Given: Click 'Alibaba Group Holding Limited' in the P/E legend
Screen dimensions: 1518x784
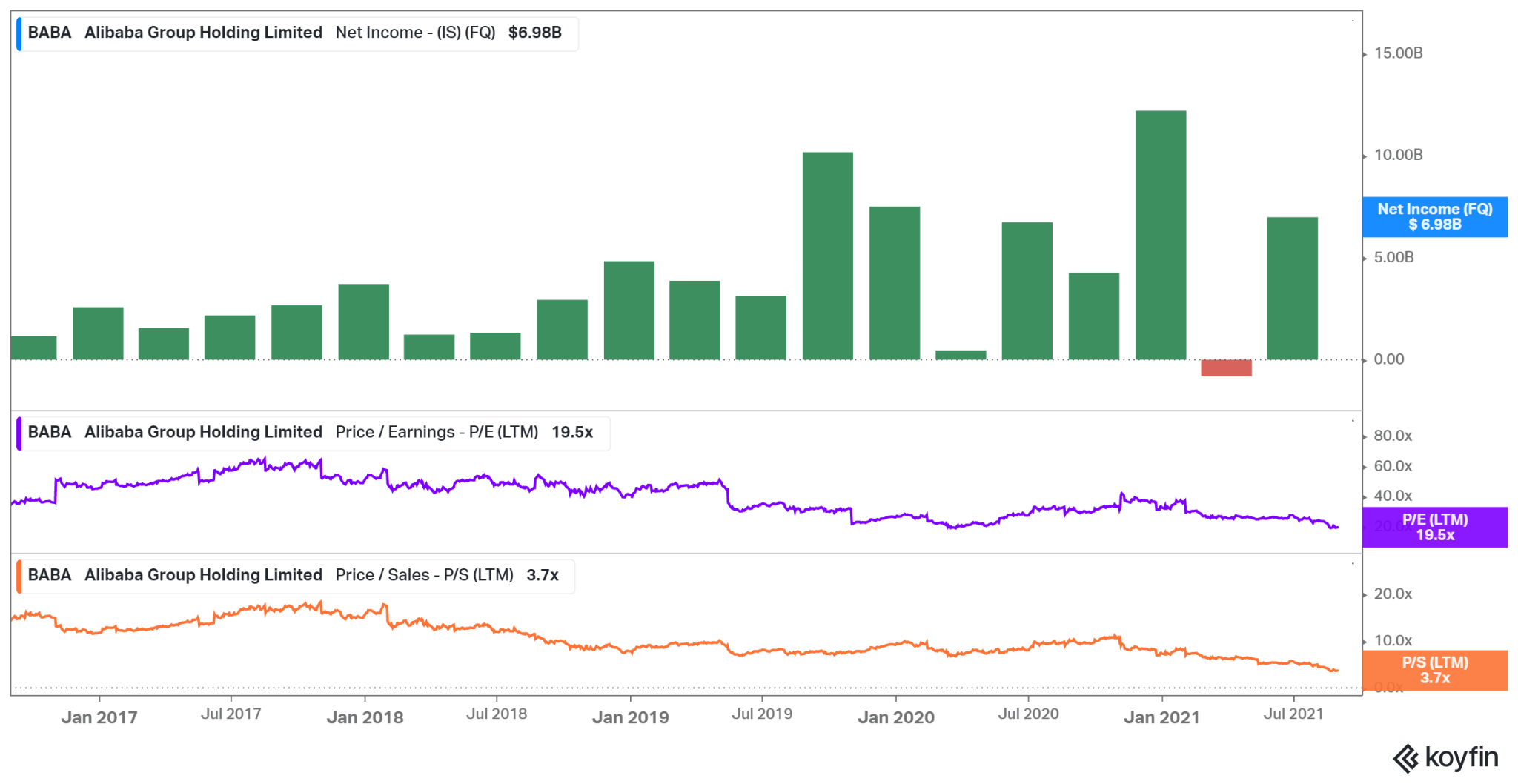Looking at the screenshot, I should coord(203,432).
